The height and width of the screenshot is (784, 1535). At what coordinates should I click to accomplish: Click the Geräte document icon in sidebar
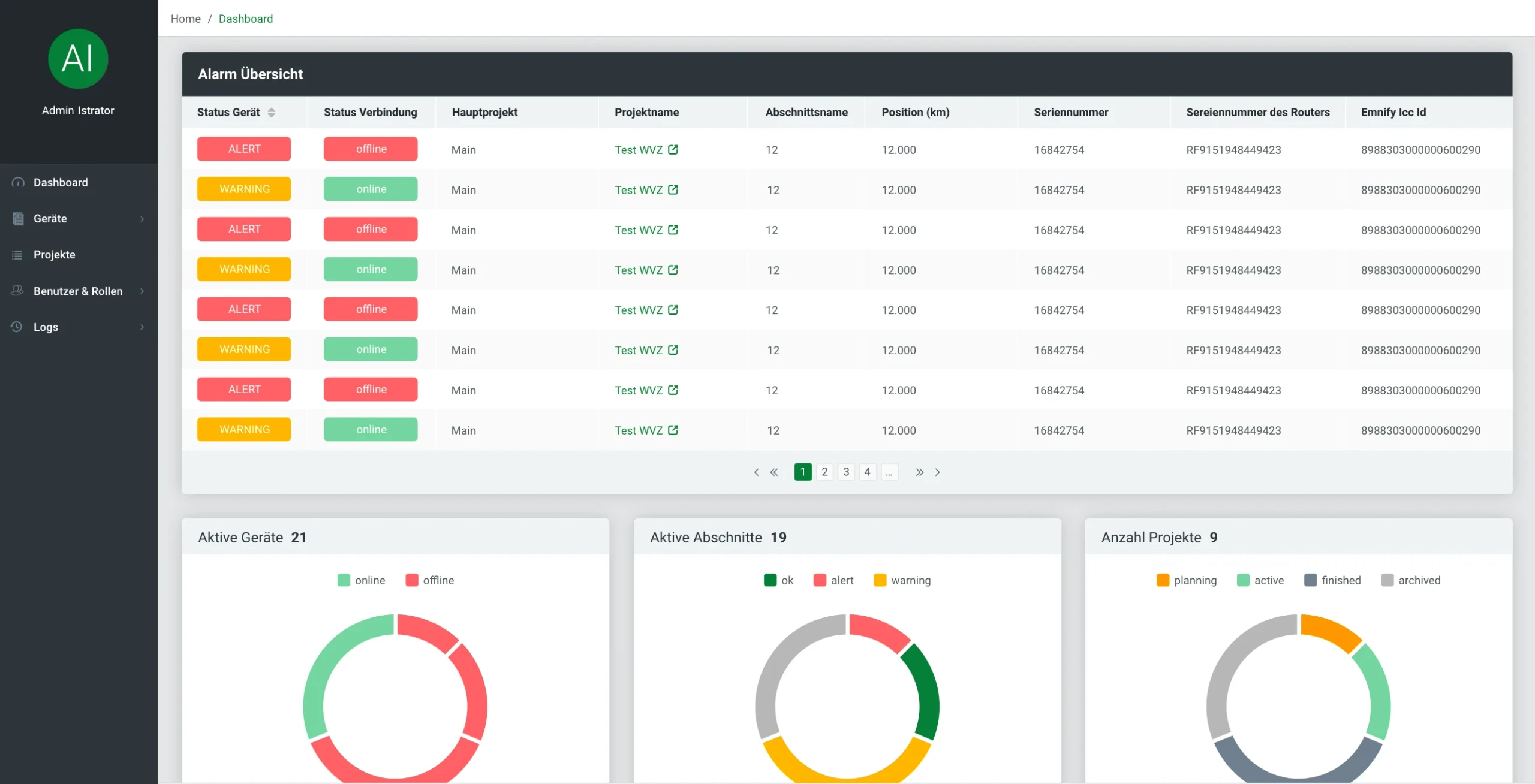17,218
